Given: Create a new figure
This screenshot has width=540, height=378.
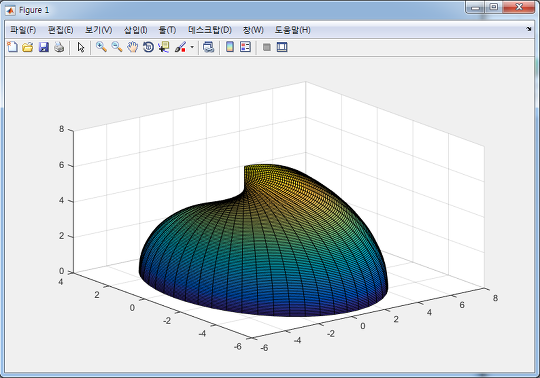Looking at the screenshot, I should pyautogui.click(x=12, y=47).
